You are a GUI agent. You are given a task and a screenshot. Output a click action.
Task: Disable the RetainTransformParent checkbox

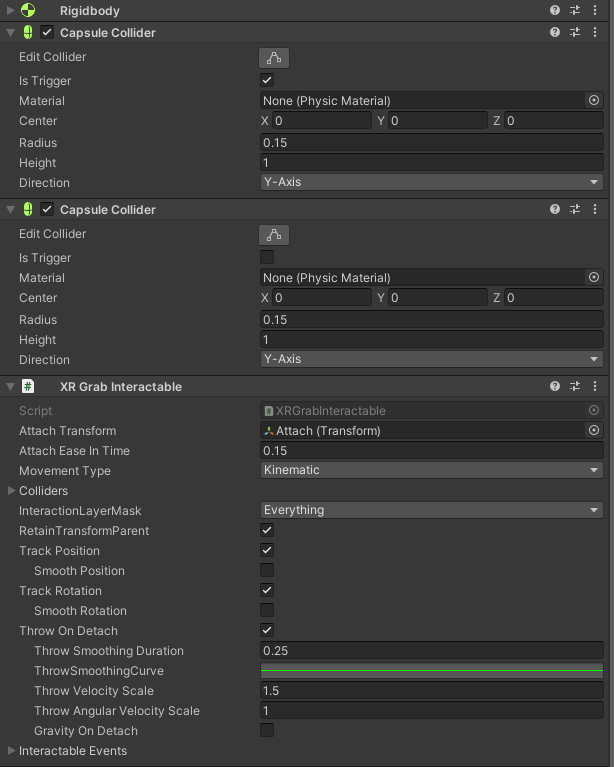coord(267,531)
